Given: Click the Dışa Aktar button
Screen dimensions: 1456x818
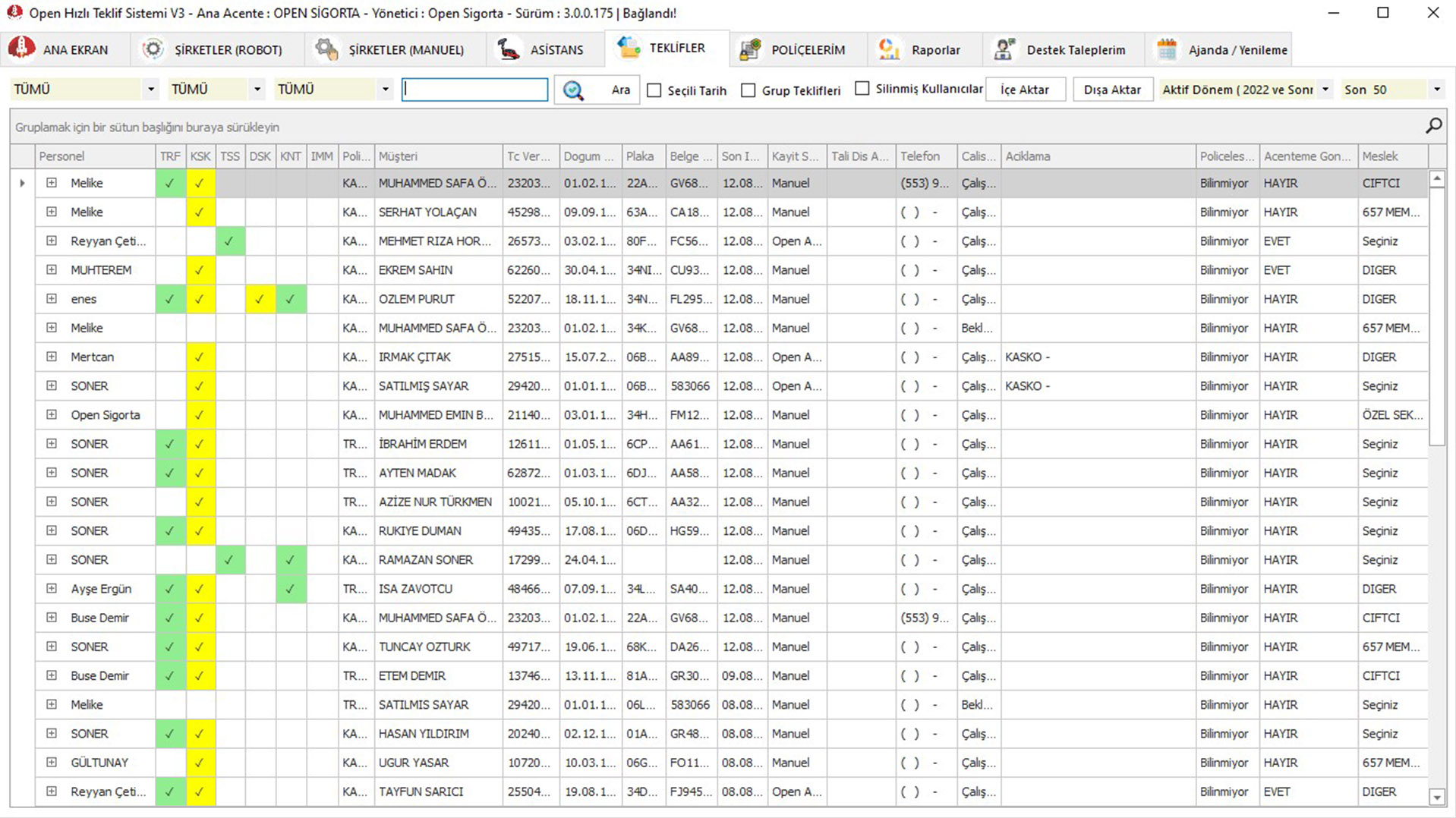Looking at the screenshot, I should [1112, 90].
